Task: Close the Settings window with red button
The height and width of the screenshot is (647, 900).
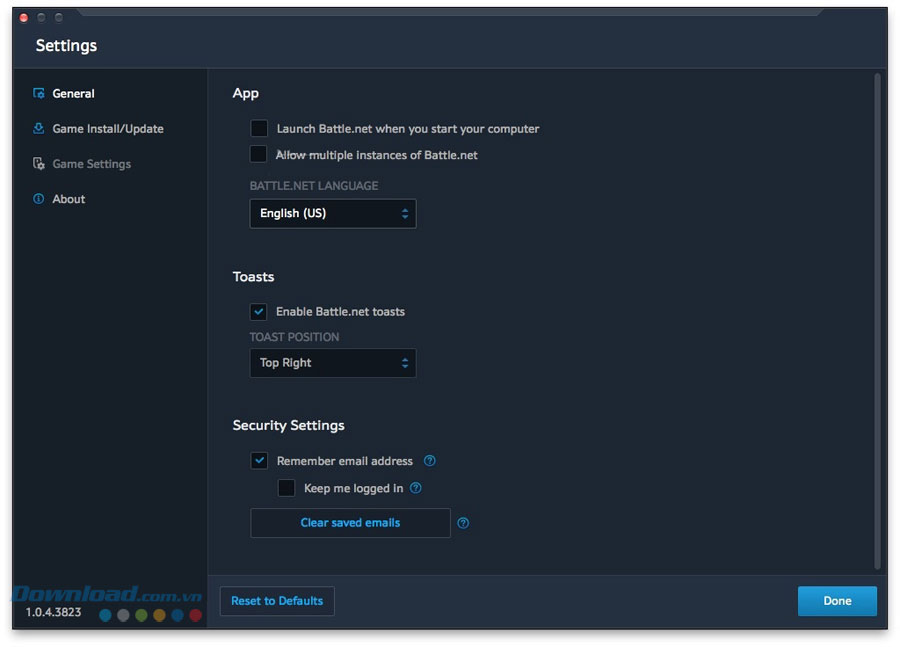Action: click(x=24, y=18)
